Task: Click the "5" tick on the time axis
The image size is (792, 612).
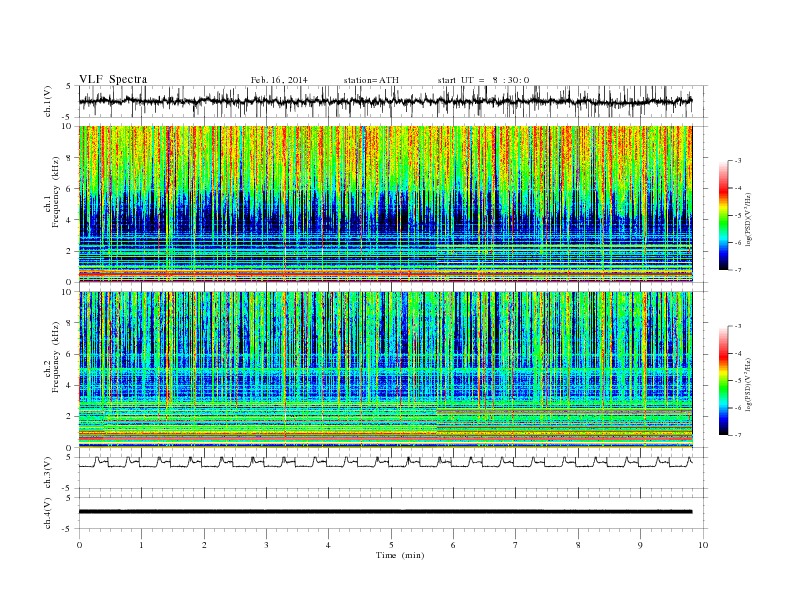Action: point(391,545)
